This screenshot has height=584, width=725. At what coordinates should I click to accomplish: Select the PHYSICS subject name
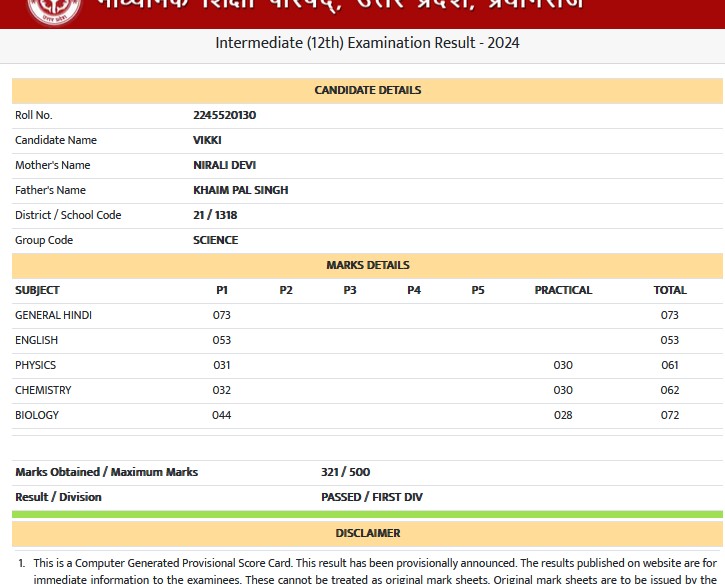click(35, 365)
